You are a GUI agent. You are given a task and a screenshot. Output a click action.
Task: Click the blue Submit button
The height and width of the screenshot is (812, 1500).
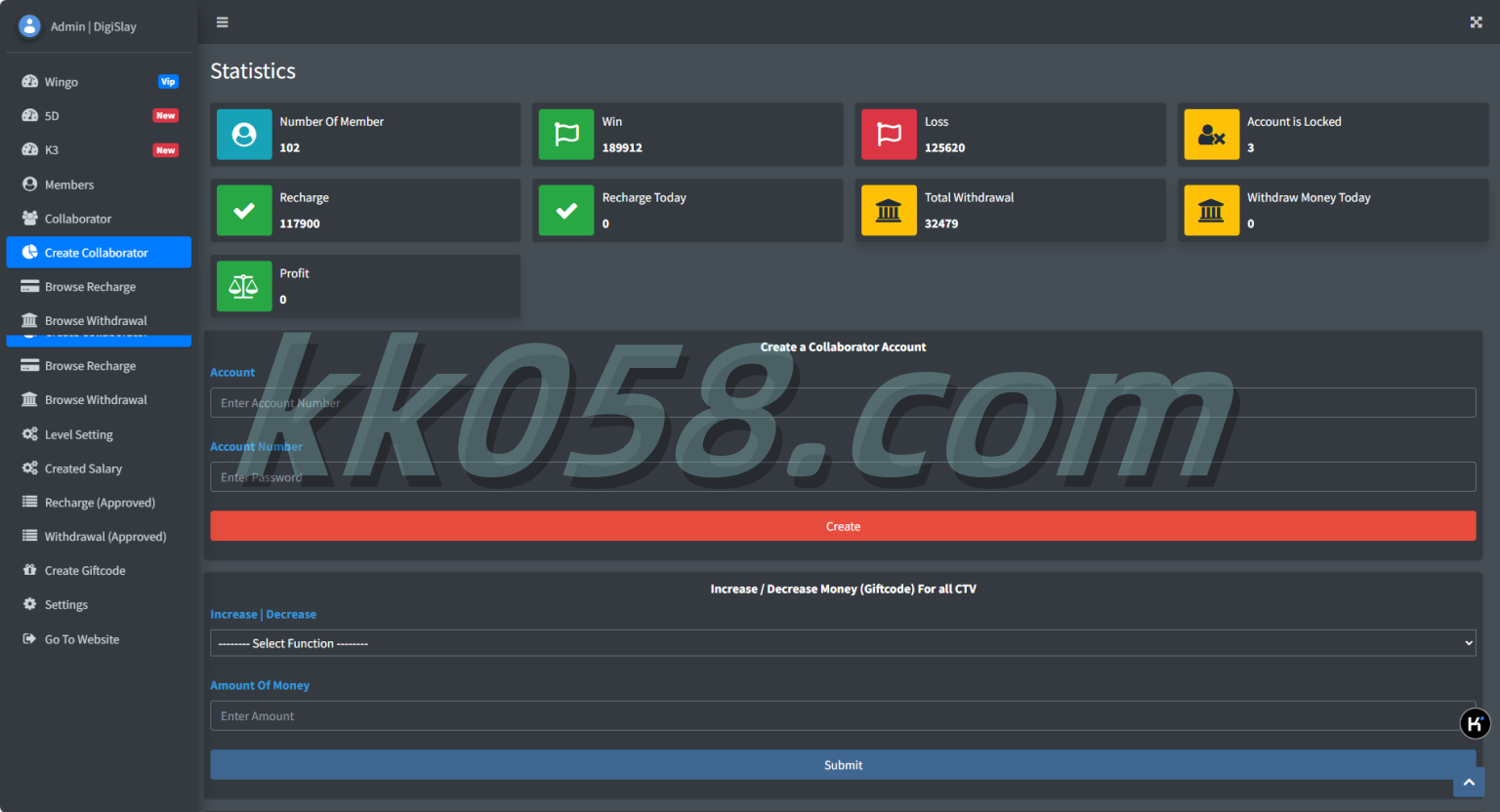pyautogui.click(x=843, y=765)
